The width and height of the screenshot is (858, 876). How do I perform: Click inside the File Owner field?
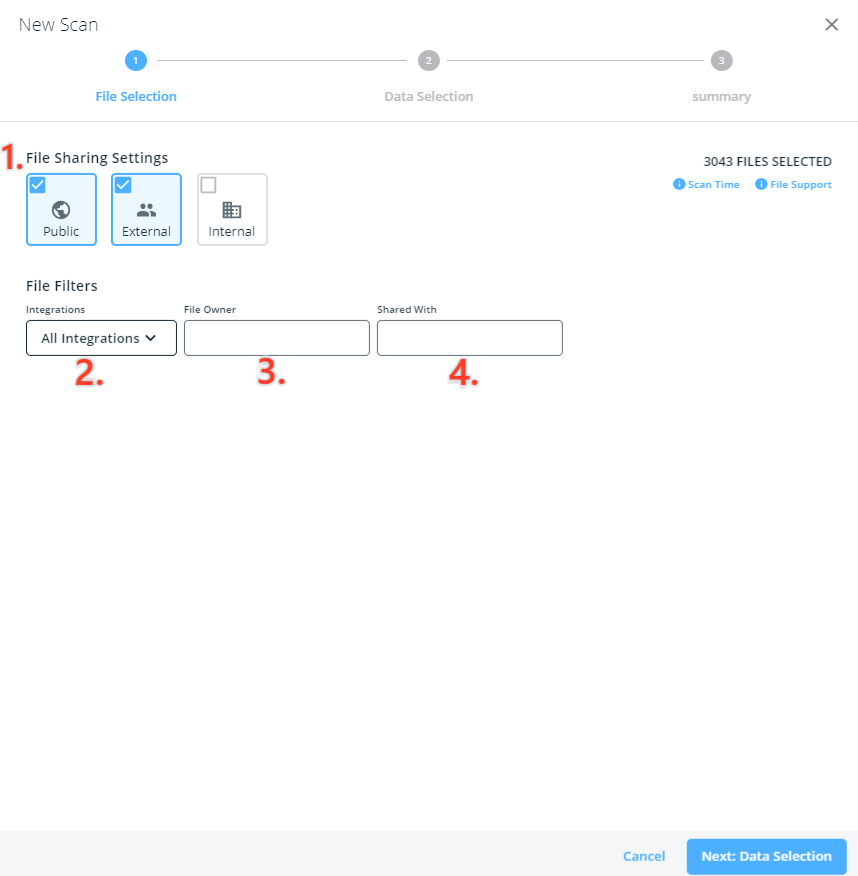coord(276,338)
